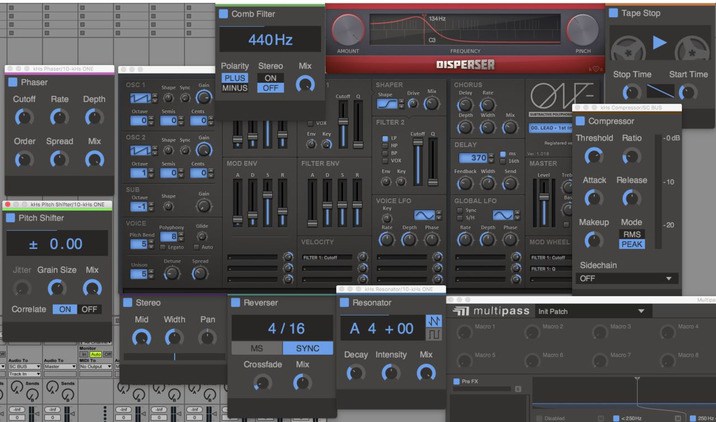Toggle the Pre FX checkbox in Multipass
The image size is (716, 422).
pos(456,381)
